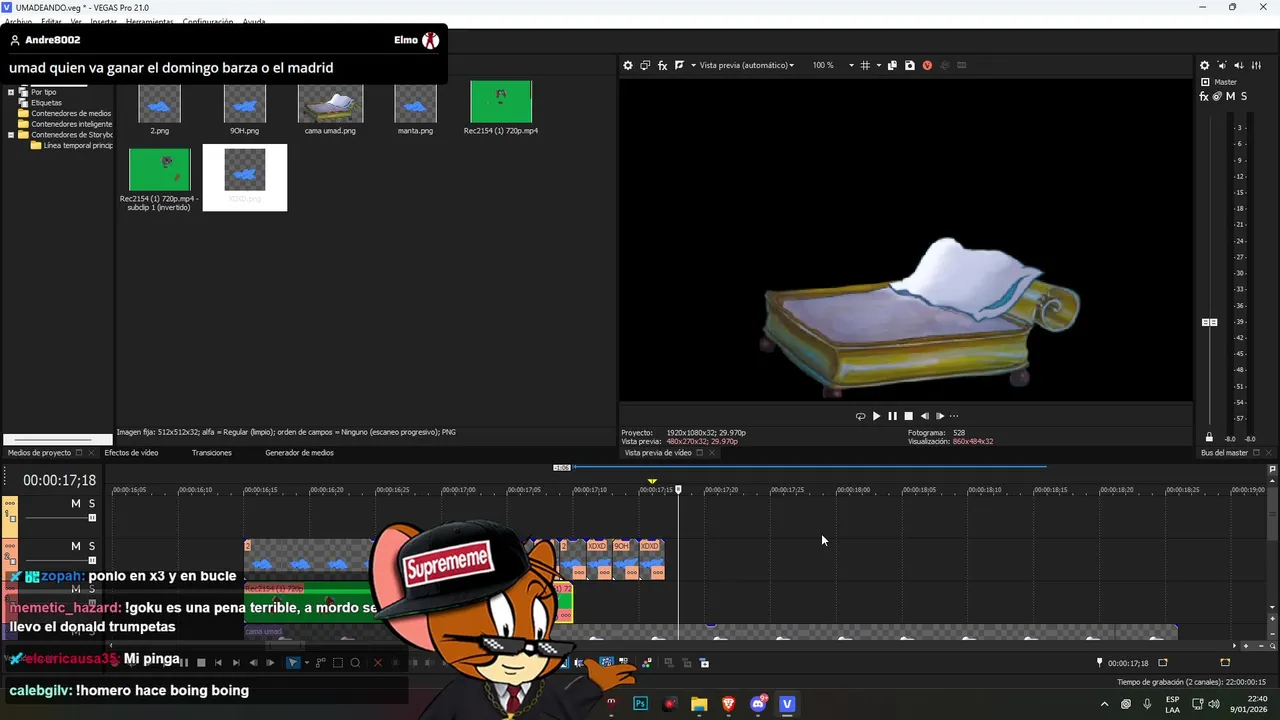Toggle the preview overlay grid icon

[x=865, y=65]
